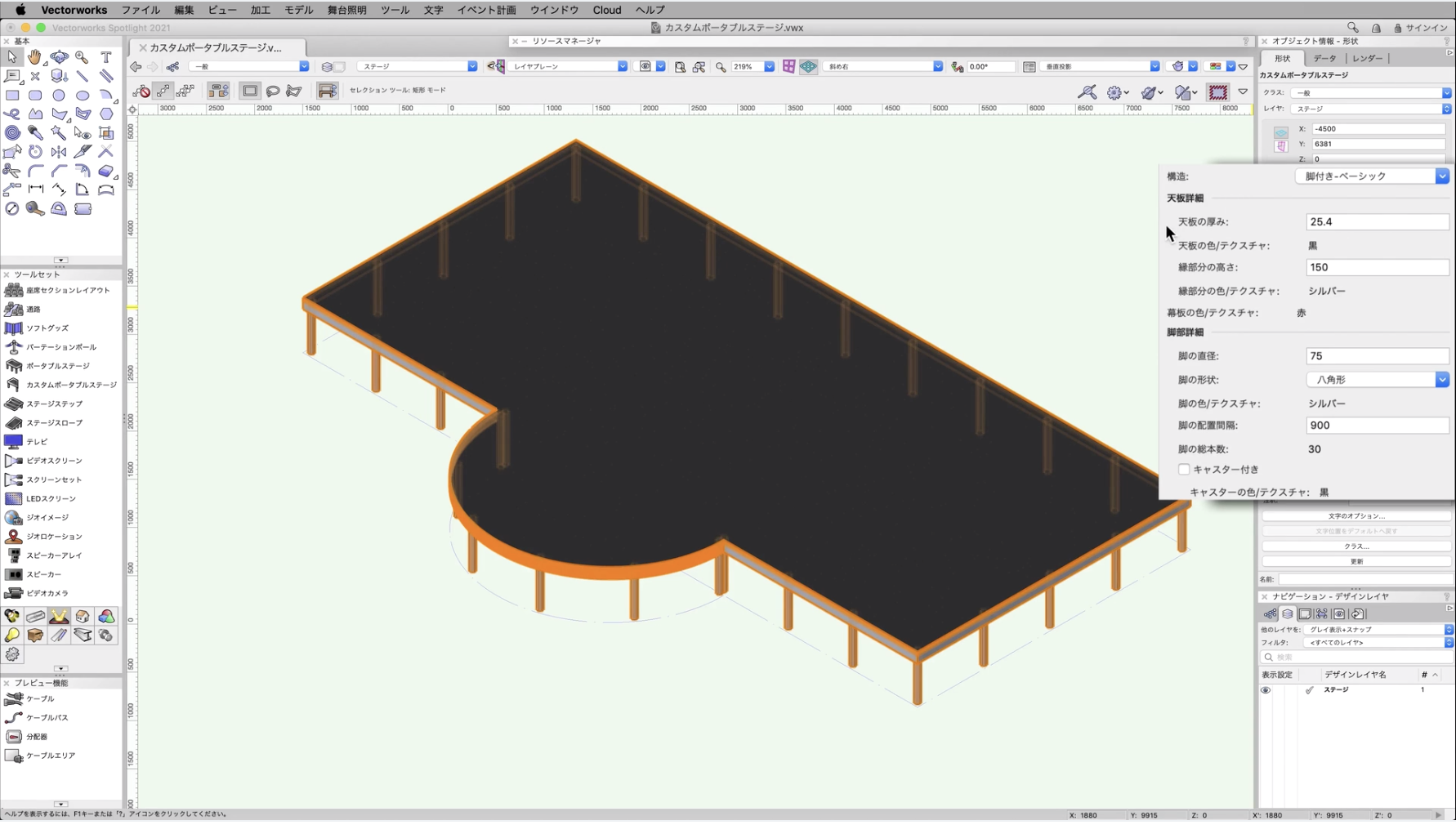The height and width of the screenshot is (825, 1456).
Task: Toggle multi-object interactive scaling mode
Action: click(185, 91)
